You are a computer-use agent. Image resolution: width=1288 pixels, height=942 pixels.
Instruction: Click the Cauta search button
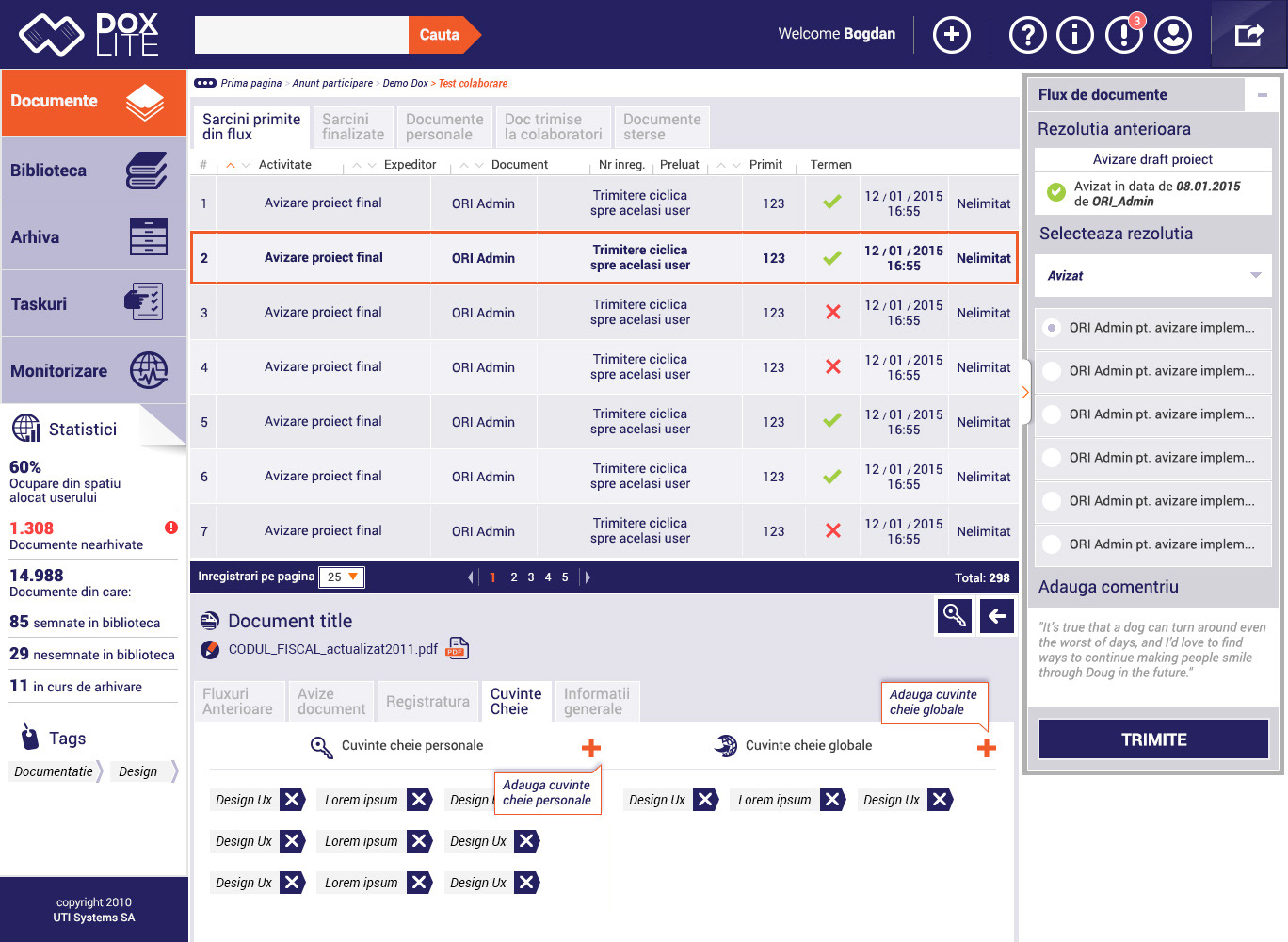click(x=444, y=35)
